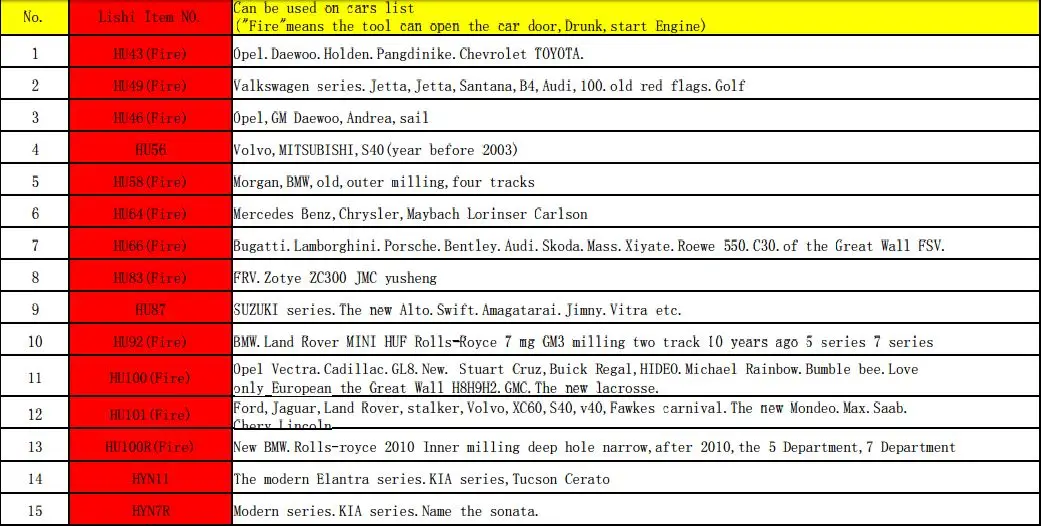Select the HU87 item cell
The width and height of the screenshot is (1041, 526).
coord(150,307)
